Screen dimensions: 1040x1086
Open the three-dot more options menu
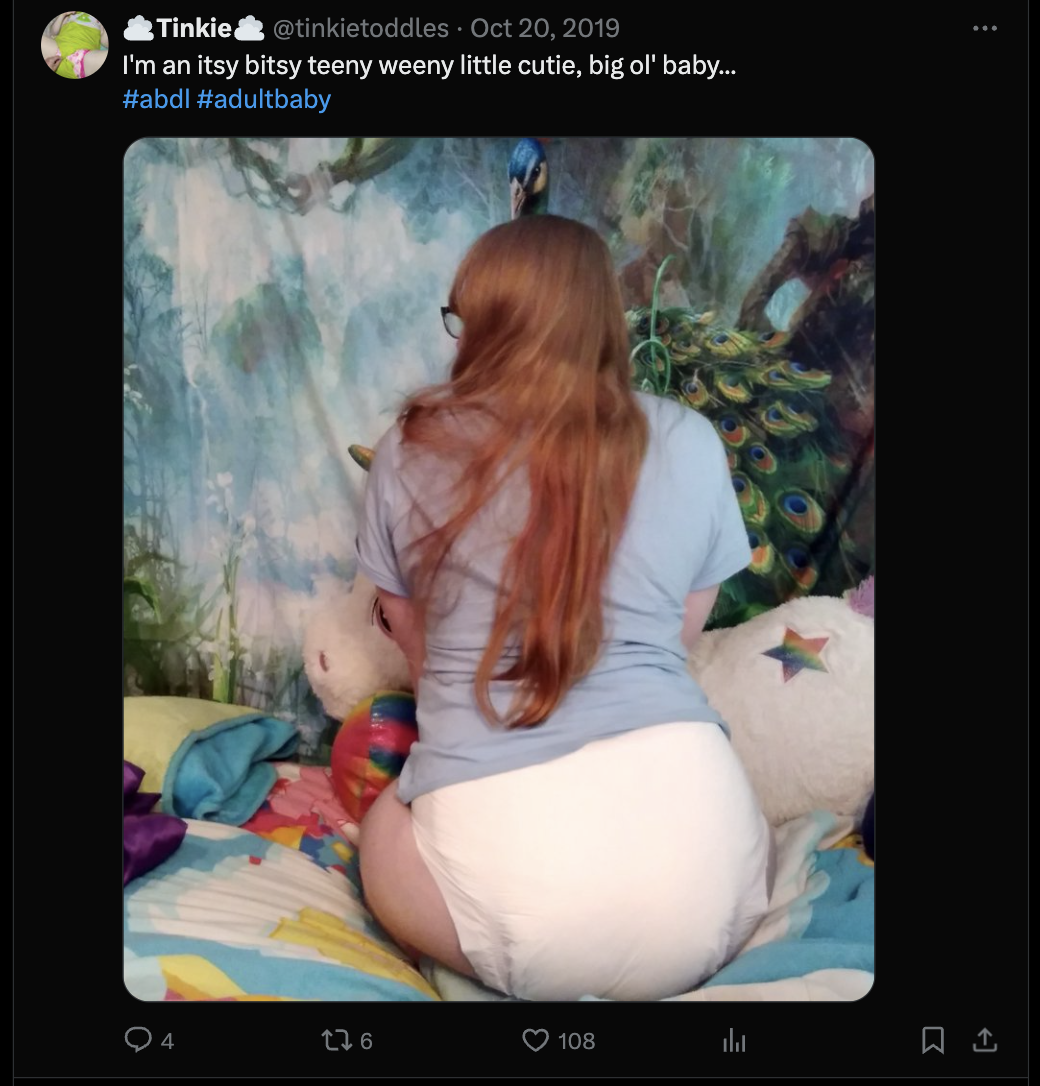pyautogui.click(x=985, y=28)
